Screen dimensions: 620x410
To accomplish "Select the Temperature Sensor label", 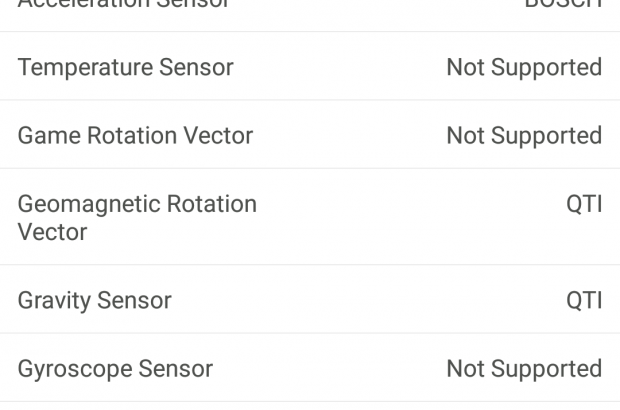I will click(x=125, y=68).
